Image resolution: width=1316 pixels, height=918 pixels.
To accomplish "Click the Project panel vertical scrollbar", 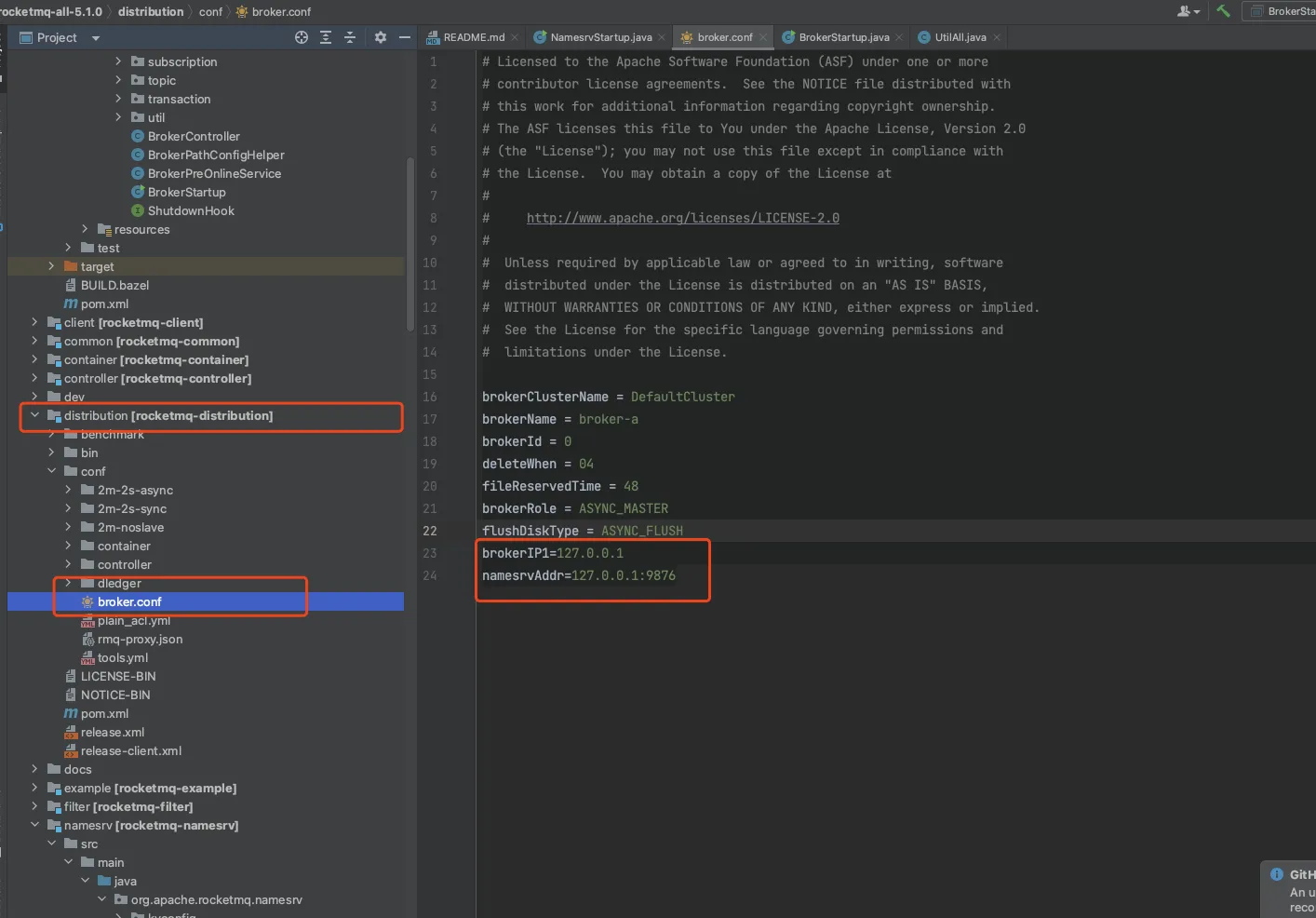I will [x=410, y=244].
